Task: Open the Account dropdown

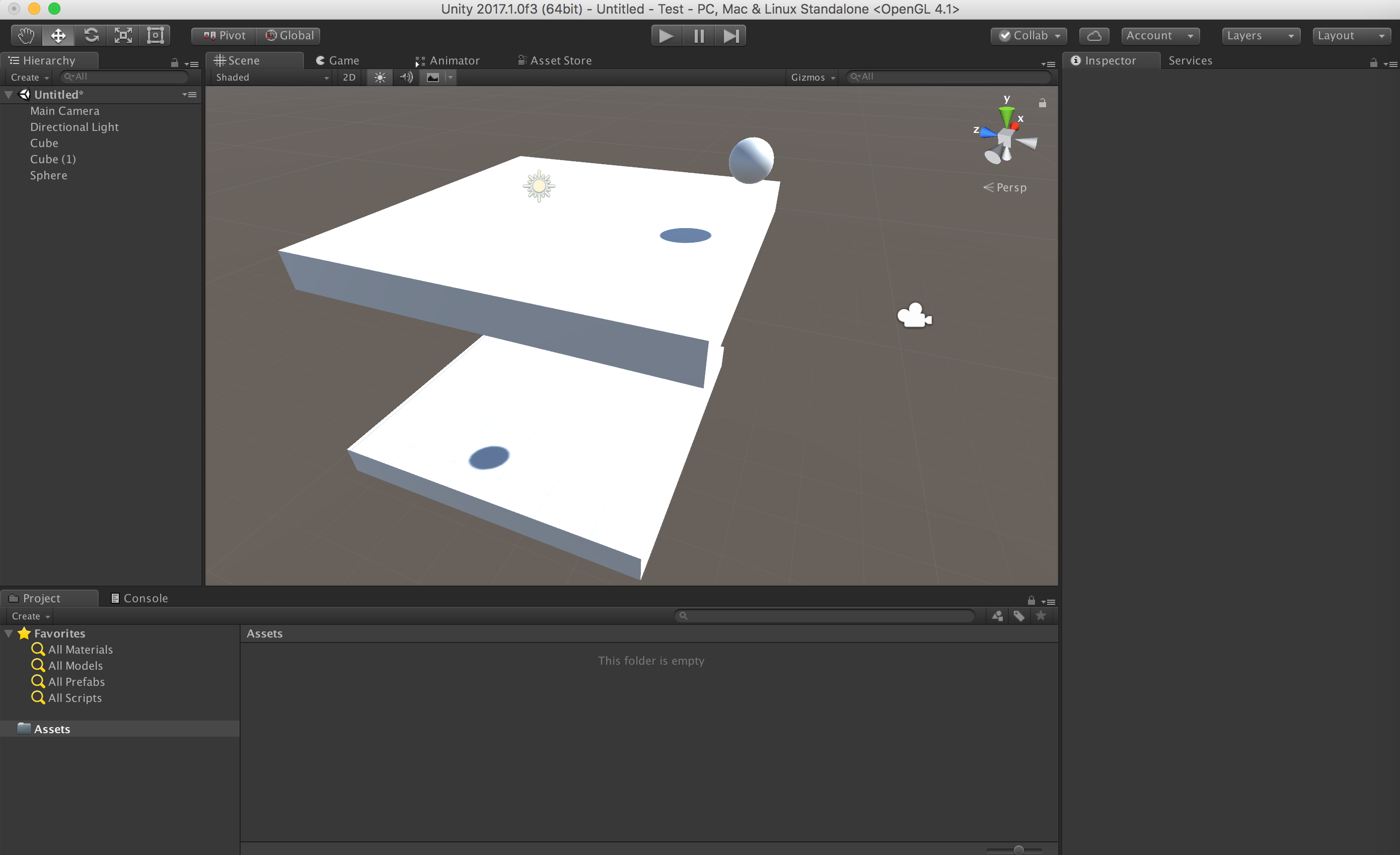Action: coord(1160,35)
